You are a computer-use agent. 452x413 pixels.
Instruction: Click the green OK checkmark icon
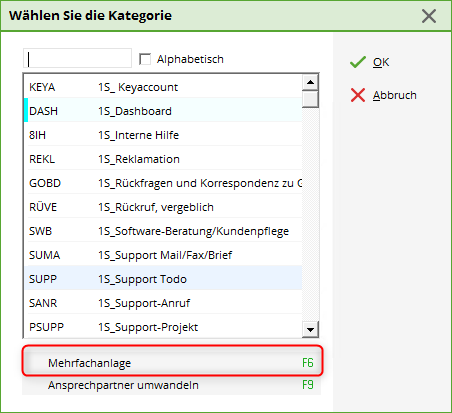pyautogui.click(x=358, y=62)
